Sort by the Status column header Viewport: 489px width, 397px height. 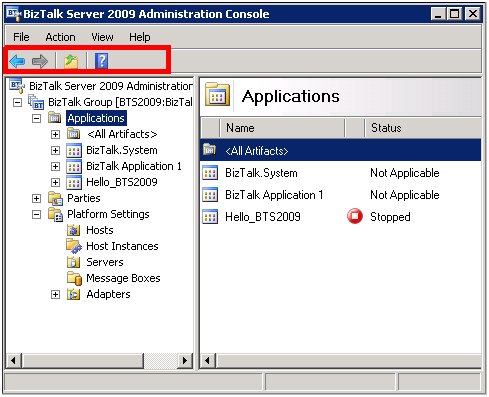[x=423, y=128]
